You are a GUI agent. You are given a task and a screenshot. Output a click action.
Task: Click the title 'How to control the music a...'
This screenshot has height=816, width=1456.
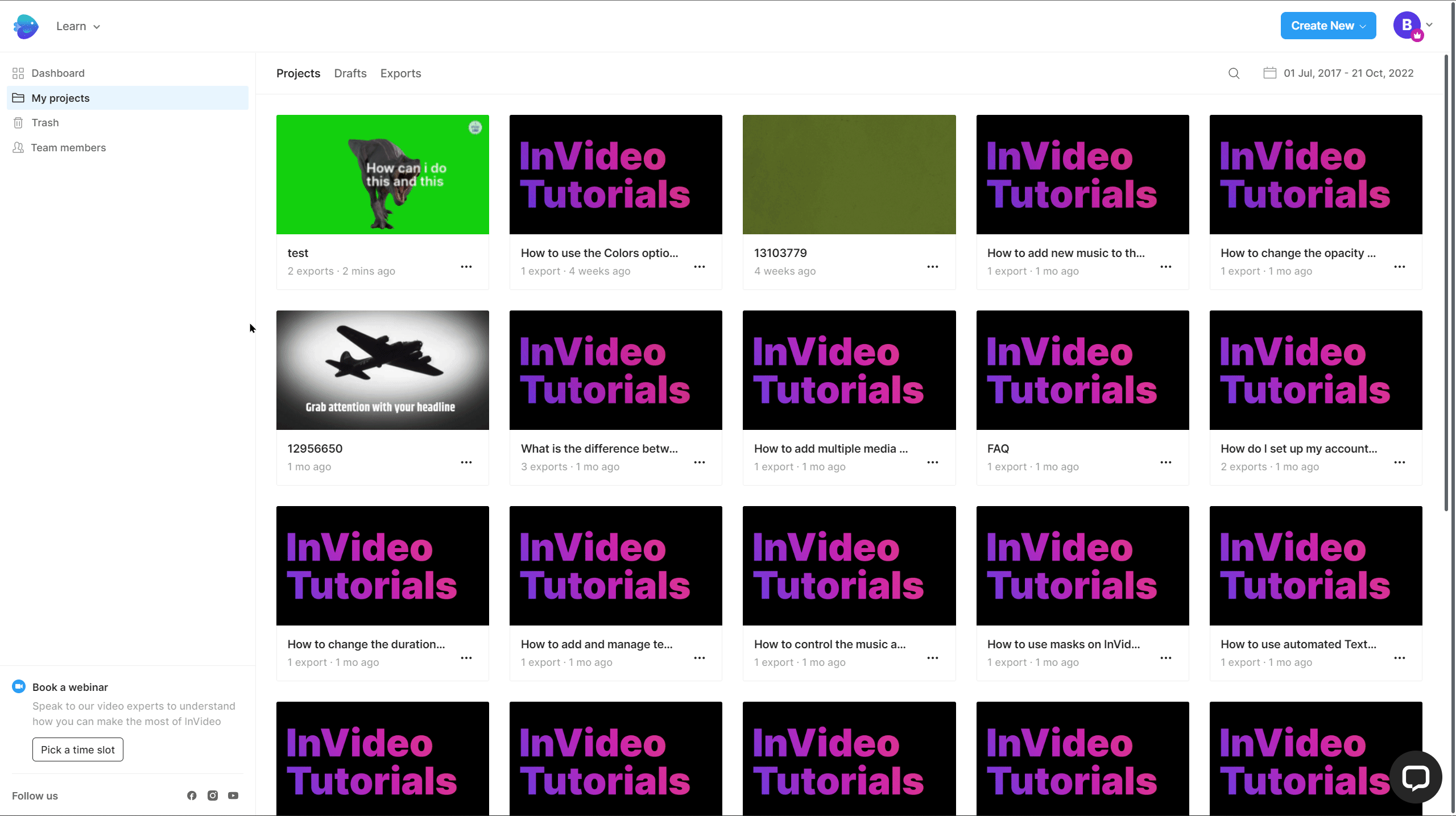(830, 644)
